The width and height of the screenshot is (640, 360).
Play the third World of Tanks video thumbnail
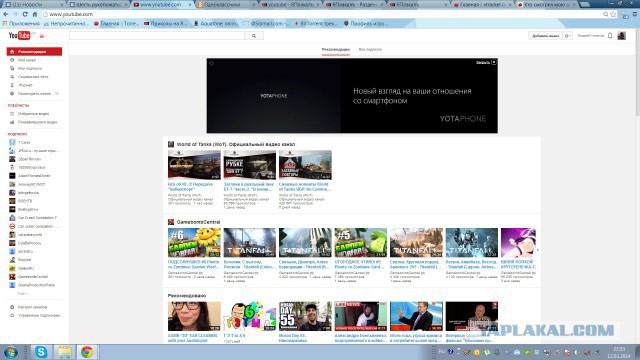click(x=305, y=165)
